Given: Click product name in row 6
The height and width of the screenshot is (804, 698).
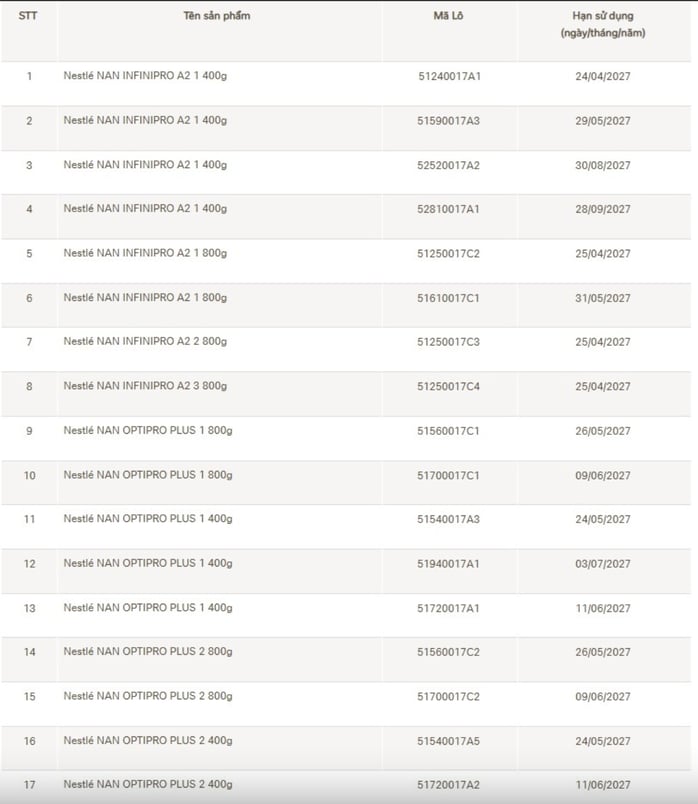Looking at the screenshot, I should pos(145,298).
